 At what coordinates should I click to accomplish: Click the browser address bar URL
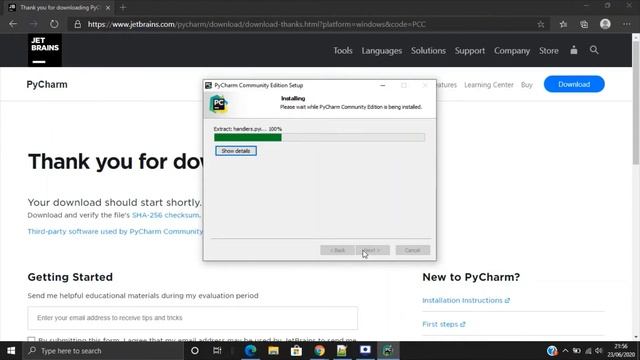(256, 24)
